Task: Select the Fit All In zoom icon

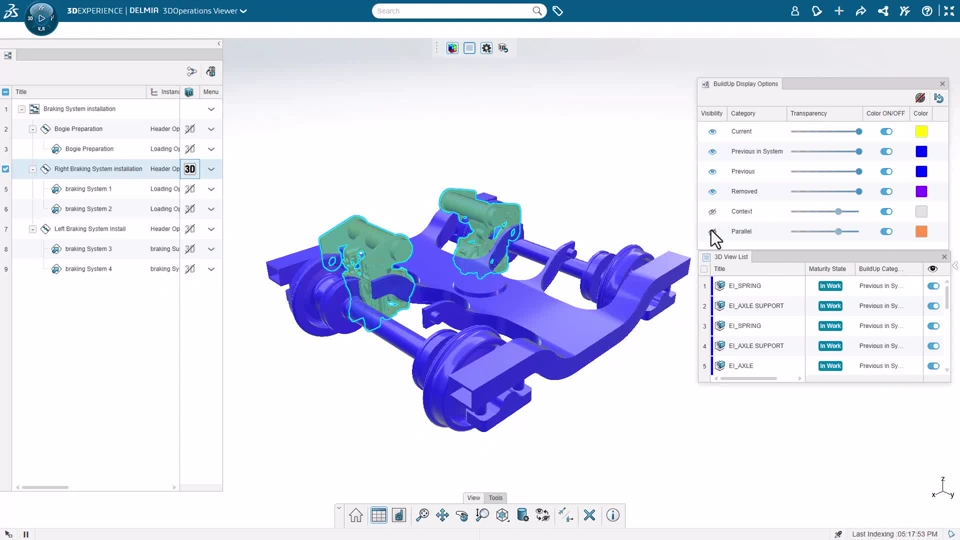Action: [x=422, y=516]
